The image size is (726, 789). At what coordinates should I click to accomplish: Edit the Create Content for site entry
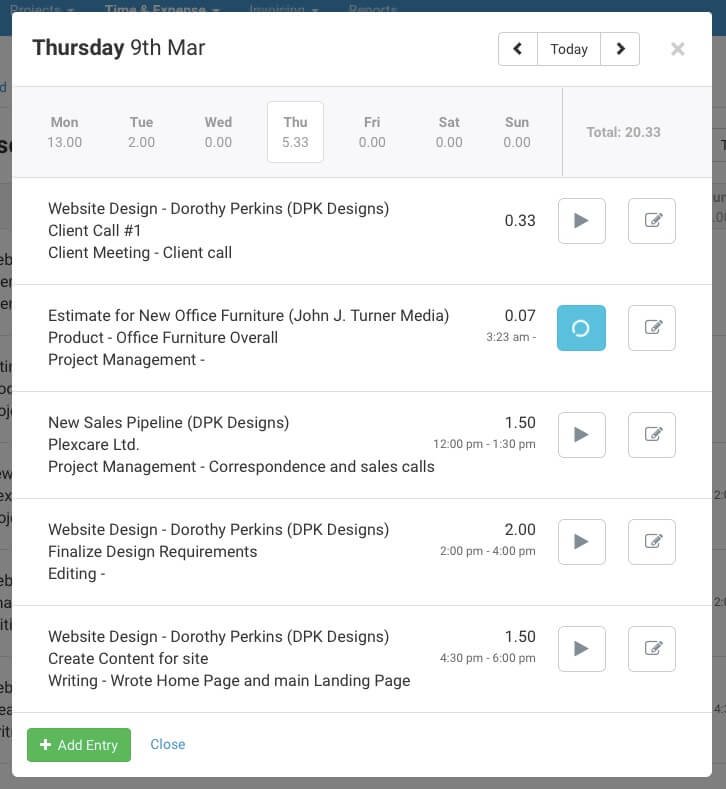click(x=652, y=649)
